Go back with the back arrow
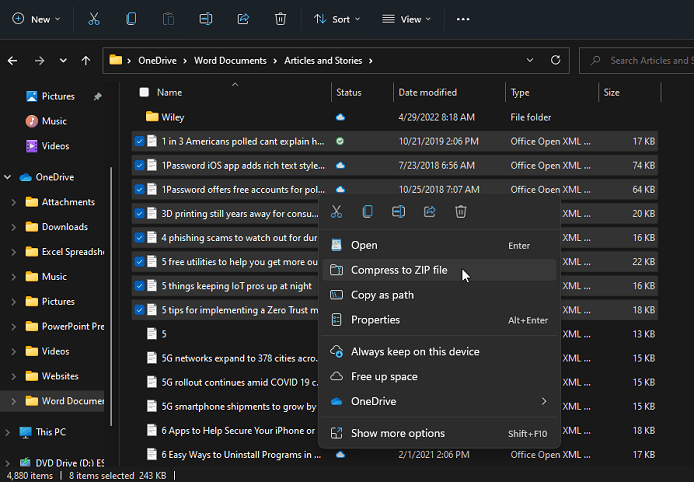694x482 pixels. 12,61
